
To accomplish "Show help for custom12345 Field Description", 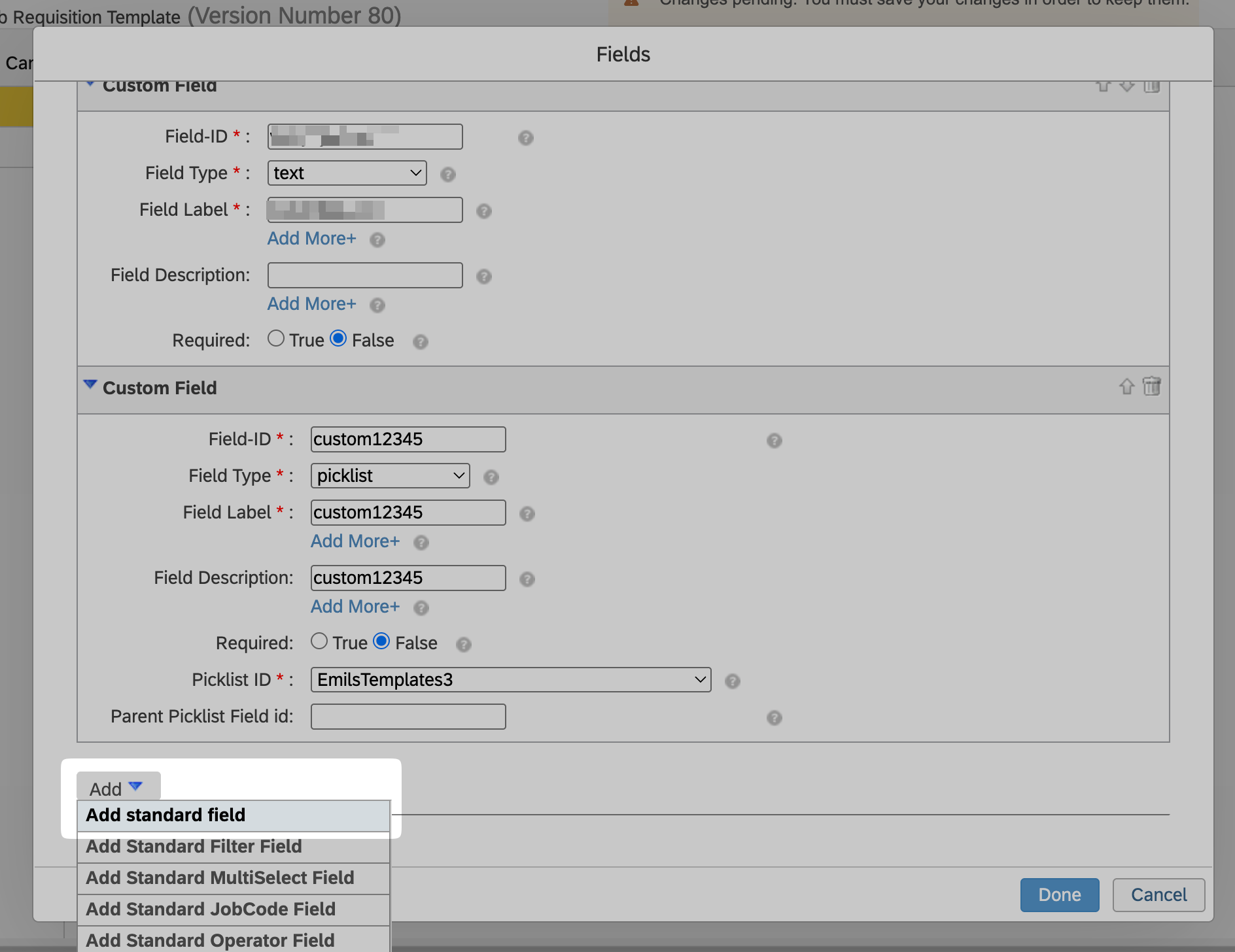I will point(527,579).
